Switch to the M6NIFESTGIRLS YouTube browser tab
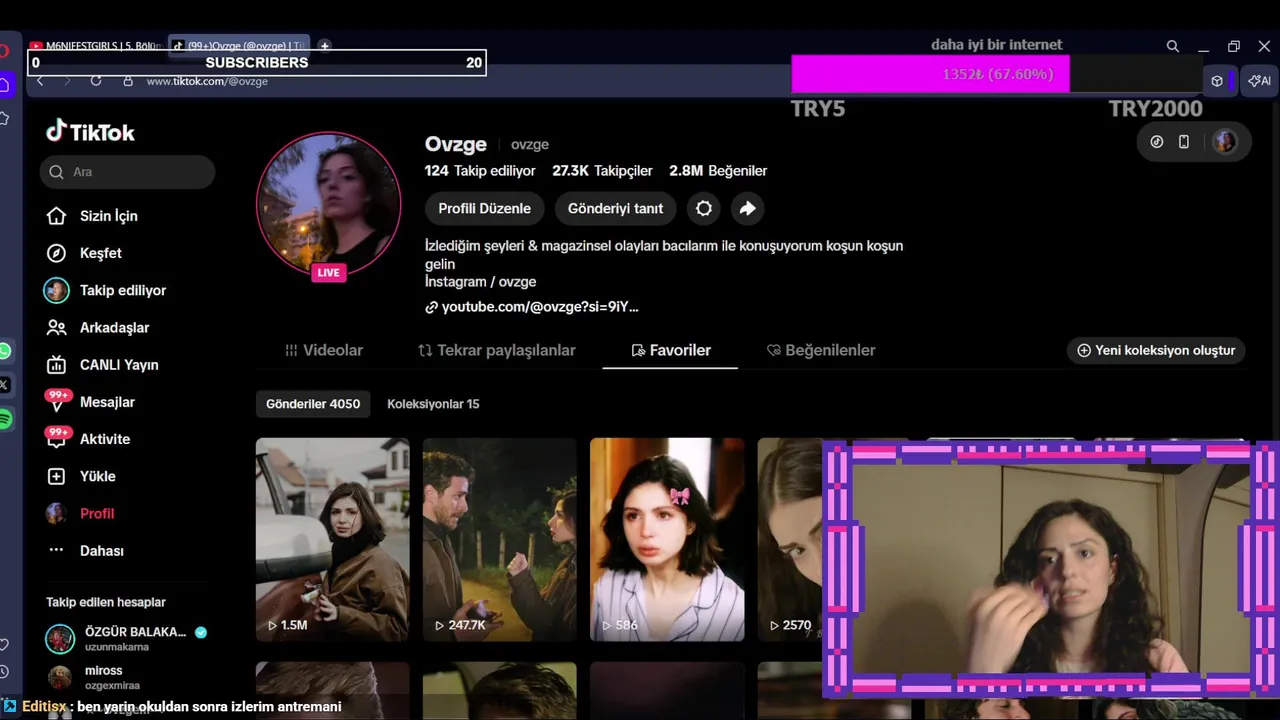The width and height of the screenshot is (1280, 720). coord(96,46)
